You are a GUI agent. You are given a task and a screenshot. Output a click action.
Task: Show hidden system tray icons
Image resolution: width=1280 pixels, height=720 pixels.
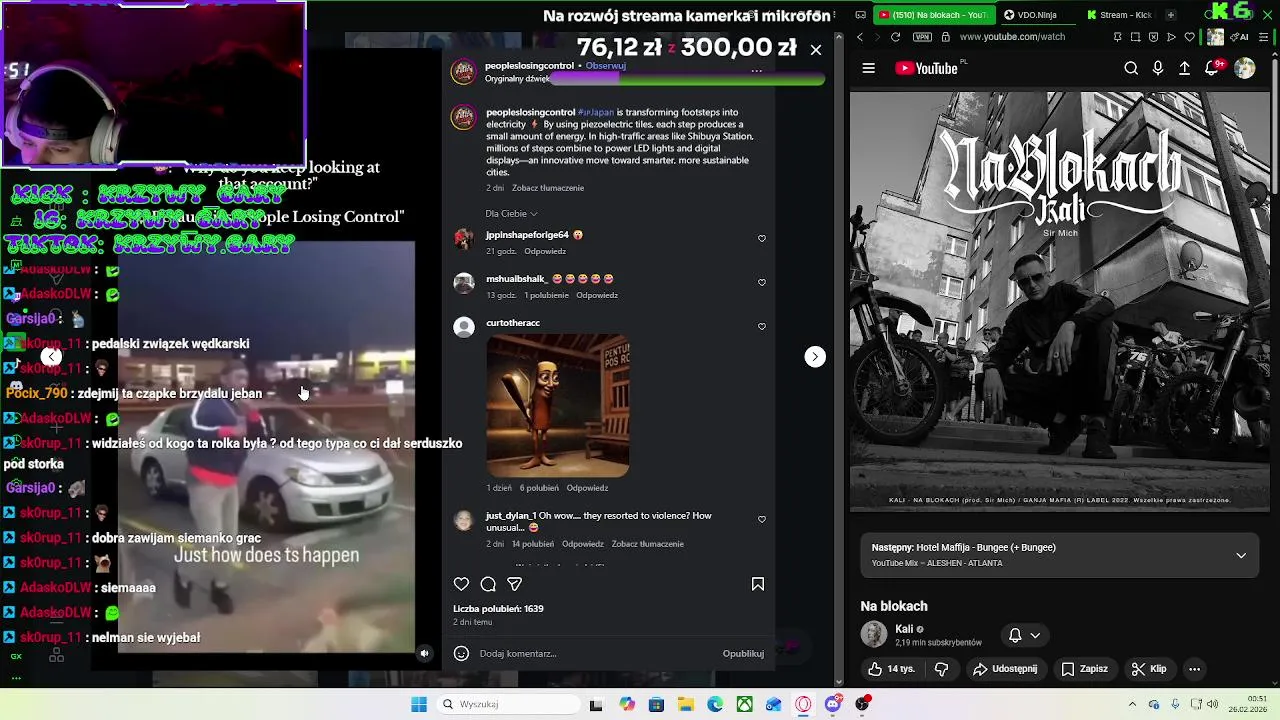[1132, 704]
